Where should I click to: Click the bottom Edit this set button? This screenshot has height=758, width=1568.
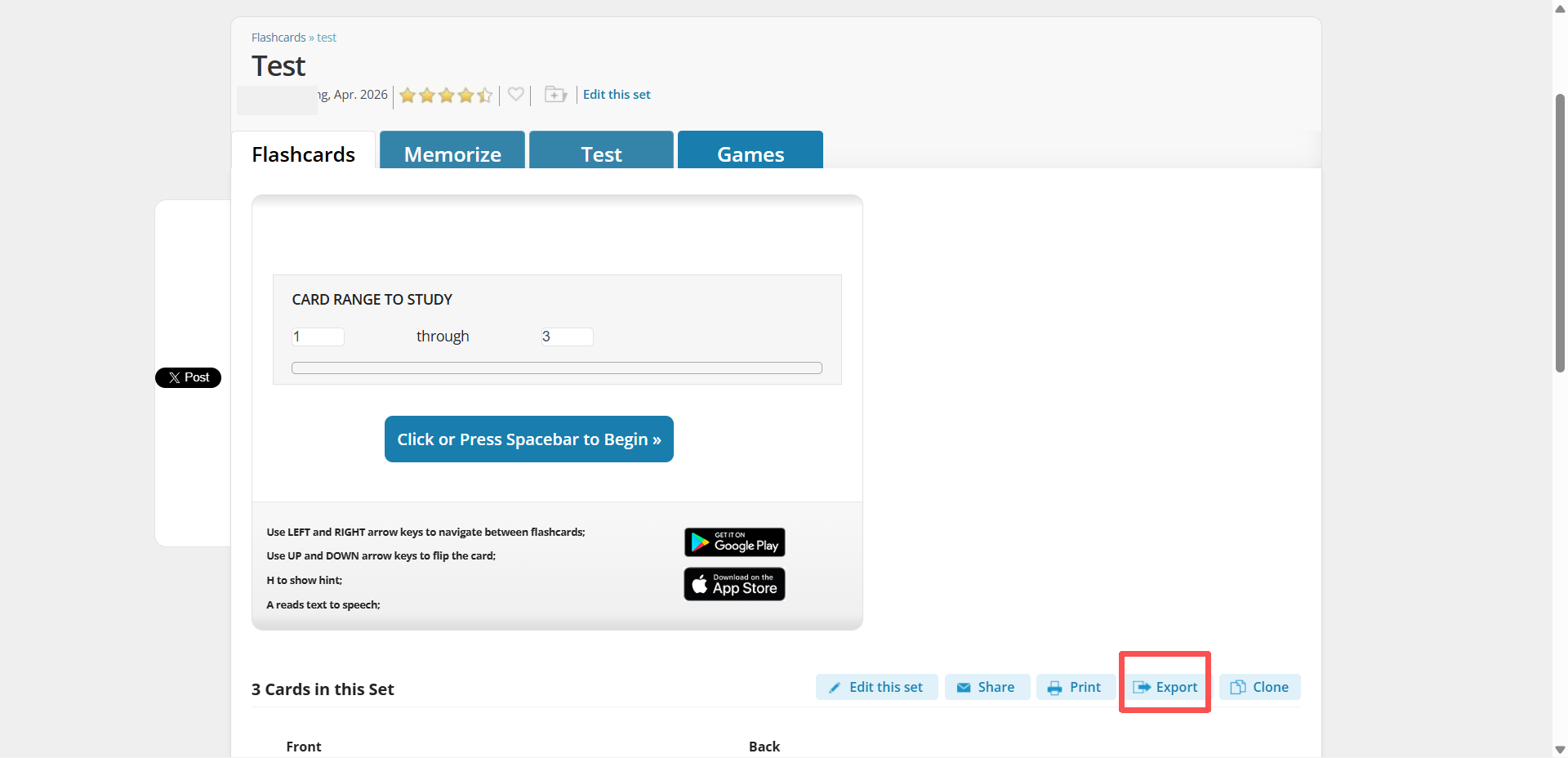coord(876,687)
